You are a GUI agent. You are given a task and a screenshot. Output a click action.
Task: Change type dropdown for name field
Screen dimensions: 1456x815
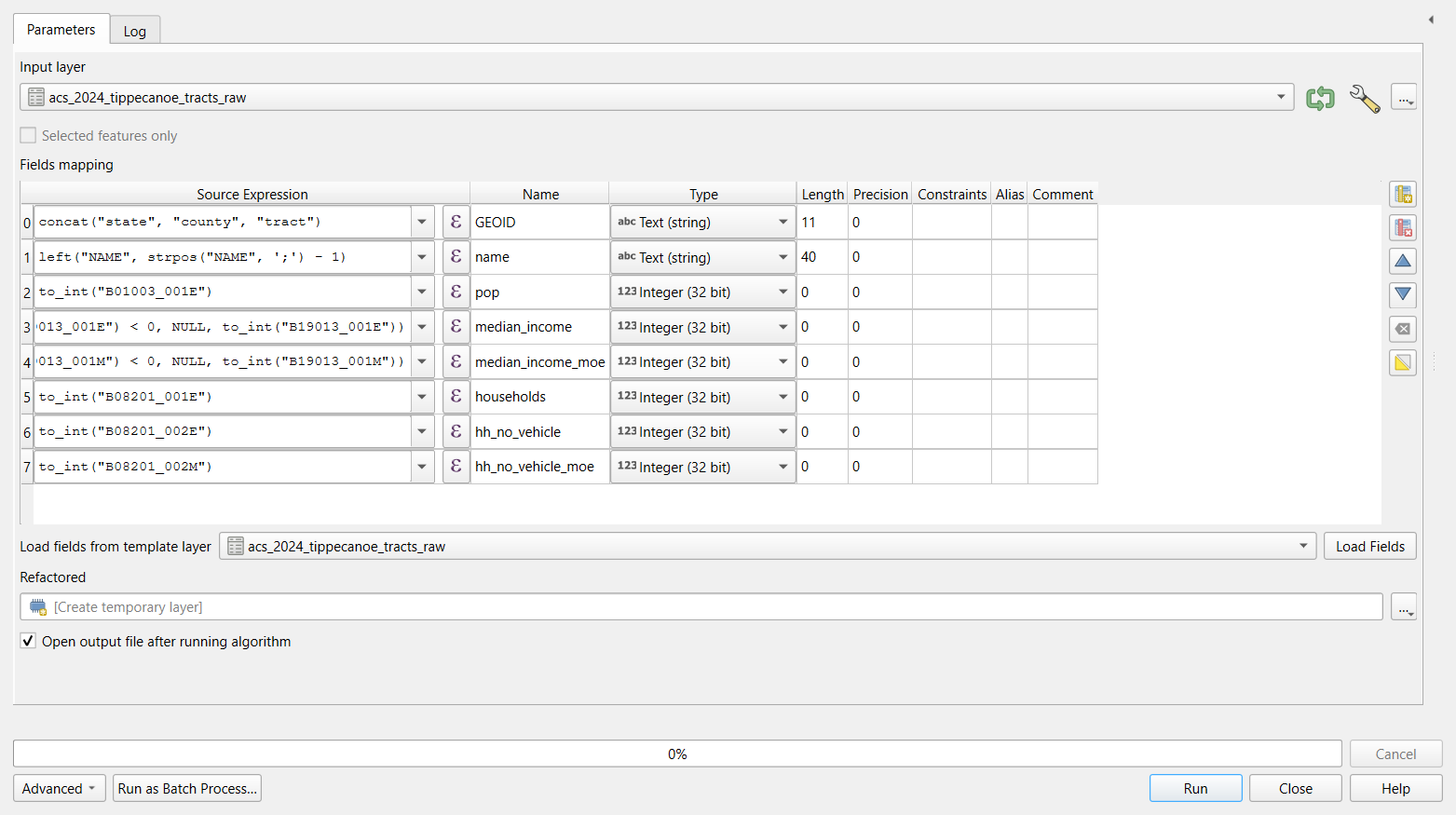(x=703, y=257)
